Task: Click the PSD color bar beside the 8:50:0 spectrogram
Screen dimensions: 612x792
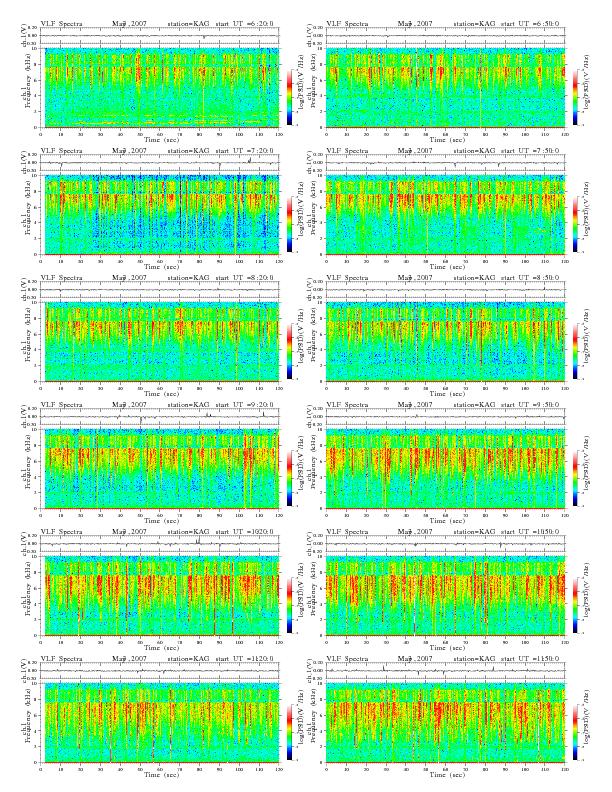Action: click(x=575, y=351)
